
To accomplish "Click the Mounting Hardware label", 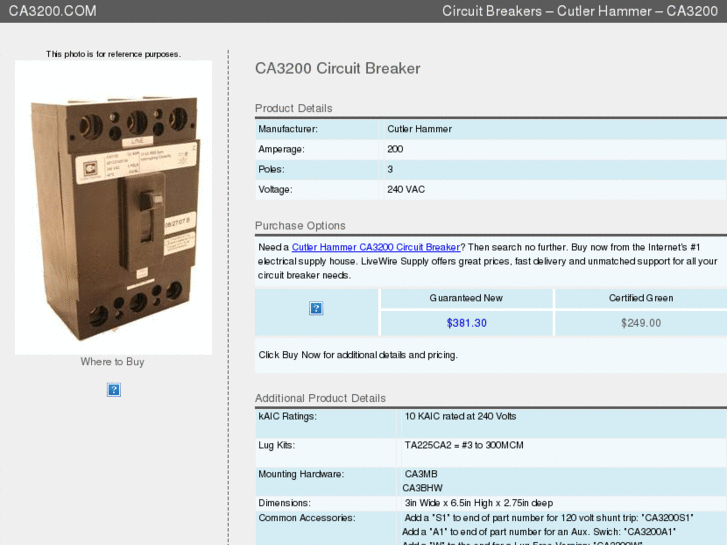I will (x=301, y=474).
